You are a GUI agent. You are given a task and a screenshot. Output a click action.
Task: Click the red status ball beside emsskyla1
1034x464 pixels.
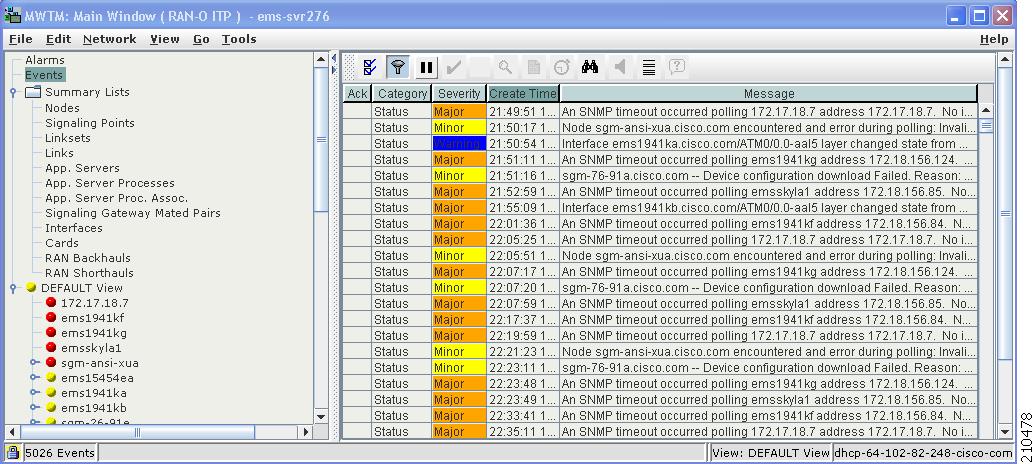tap(51, 348)
